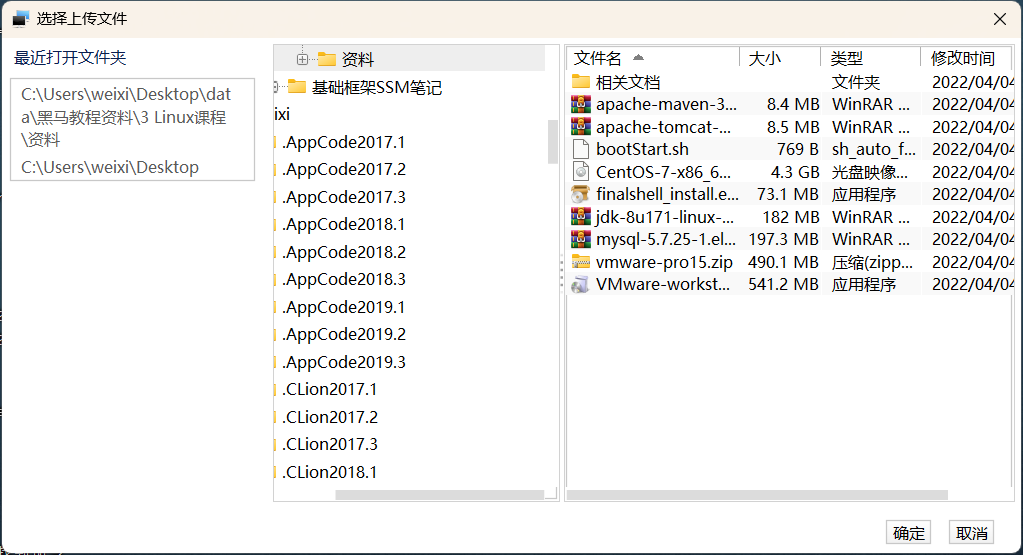This screenshot has width=1023, height=555.
Task: Select the 基础框架SSM笔记 folder label
Action: point(376,87)
